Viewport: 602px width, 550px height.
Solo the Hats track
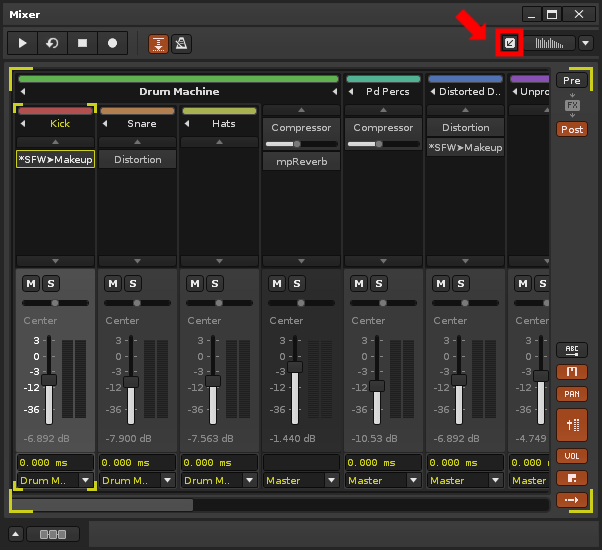pos(215,284)
